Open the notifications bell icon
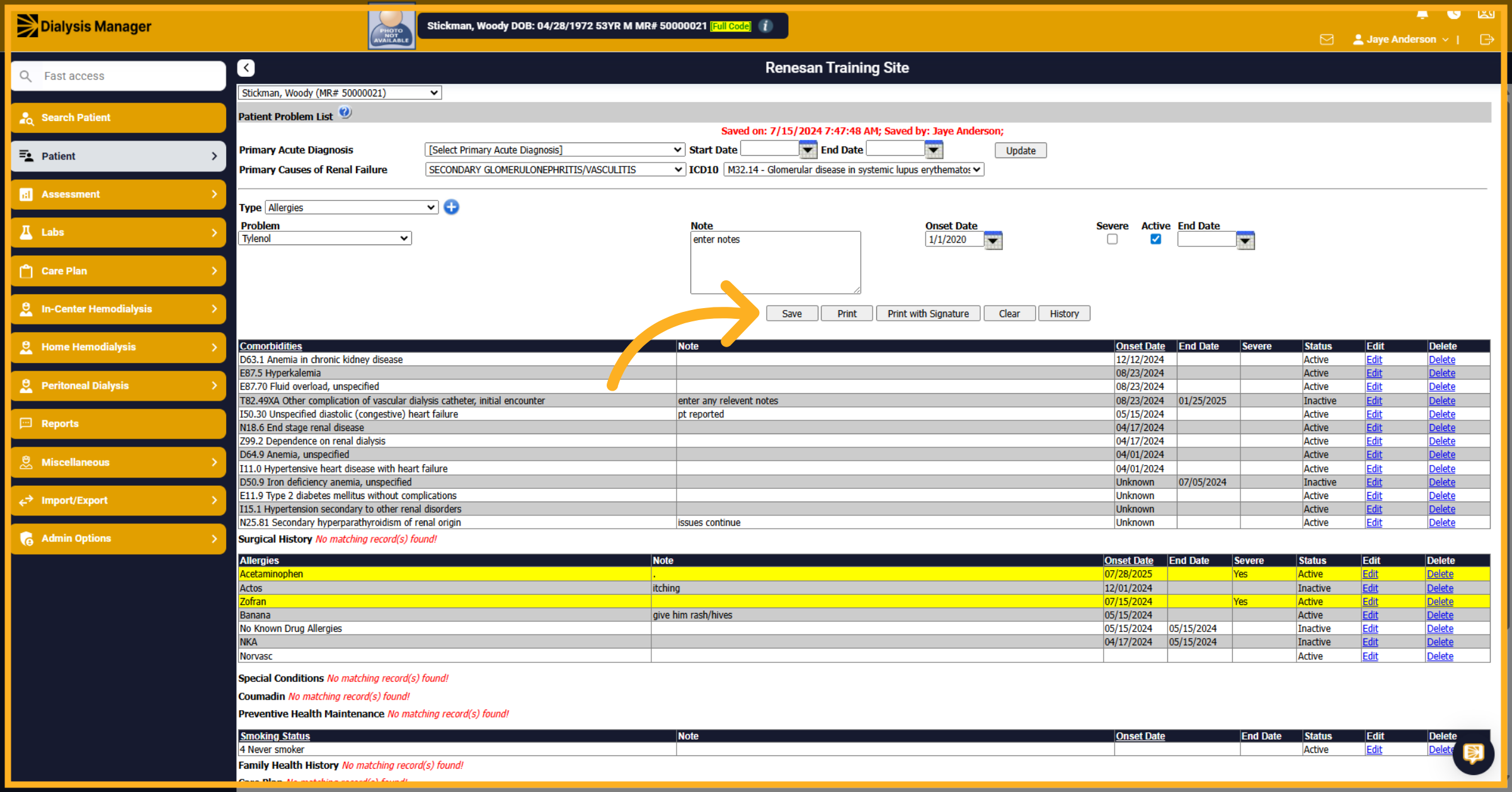 coord(1423,14)
